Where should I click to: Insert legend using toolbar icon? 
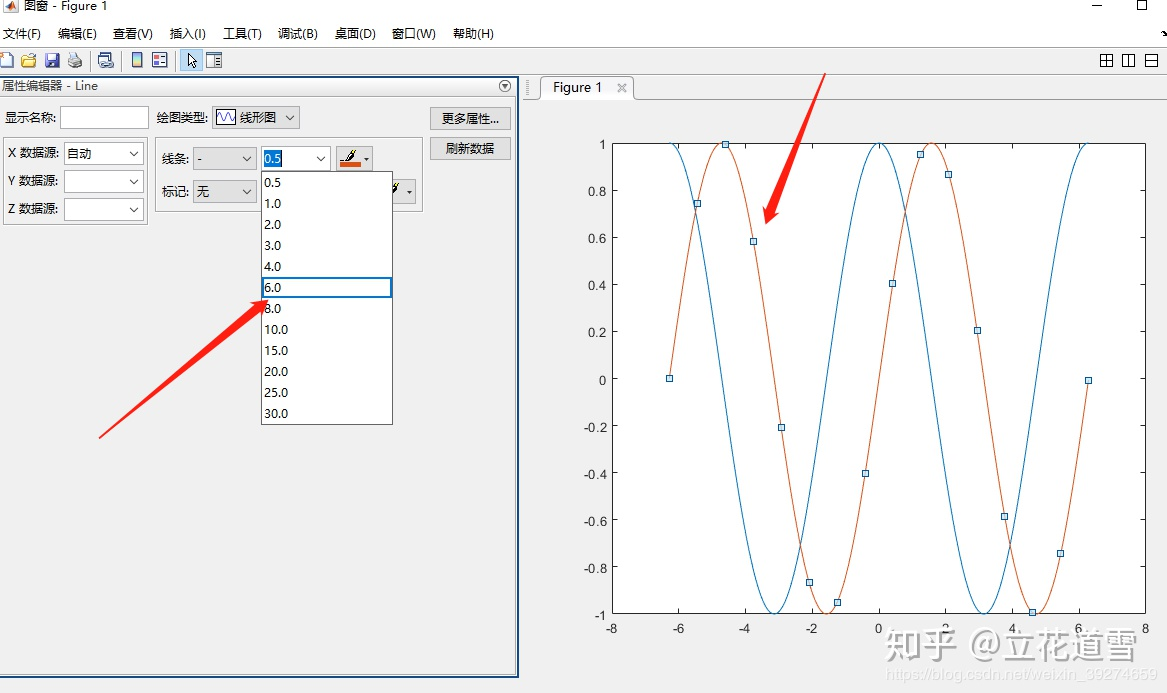click(160, 60)
